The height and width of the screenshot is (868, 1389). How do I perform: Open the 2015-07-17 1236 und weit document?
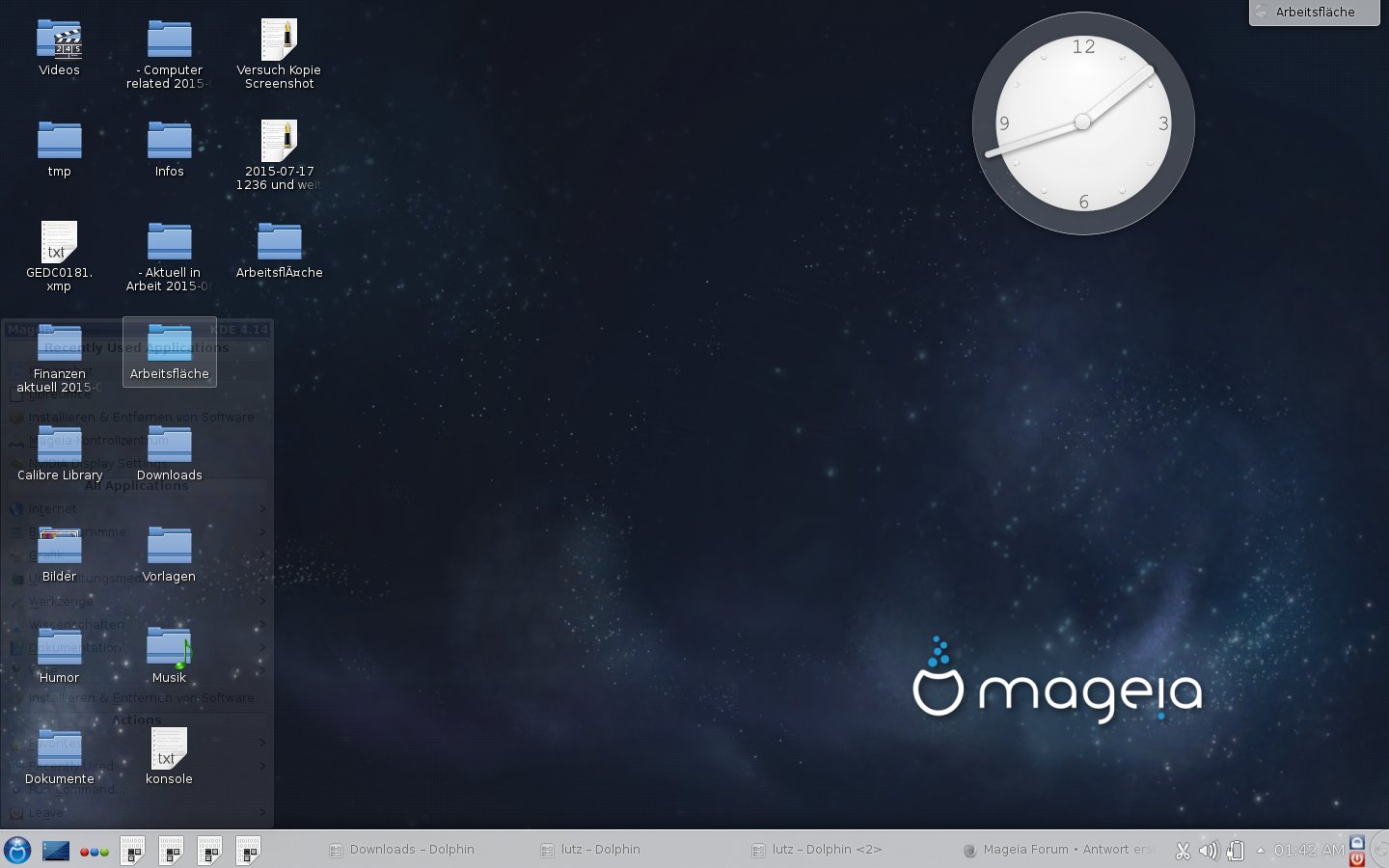[279, 154]
